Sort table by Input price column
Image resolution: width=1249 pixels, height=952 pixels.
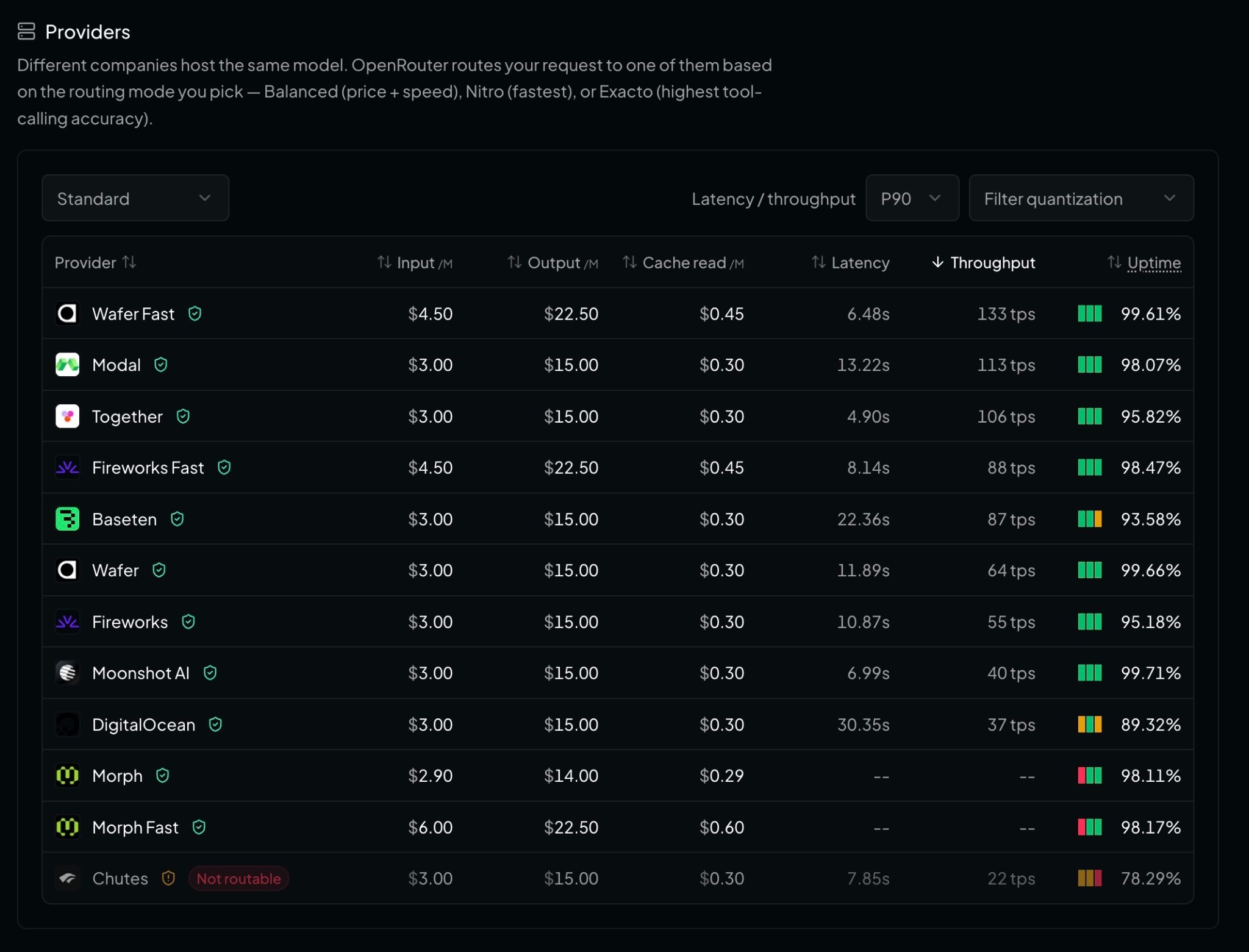click(x=415, y=262)
